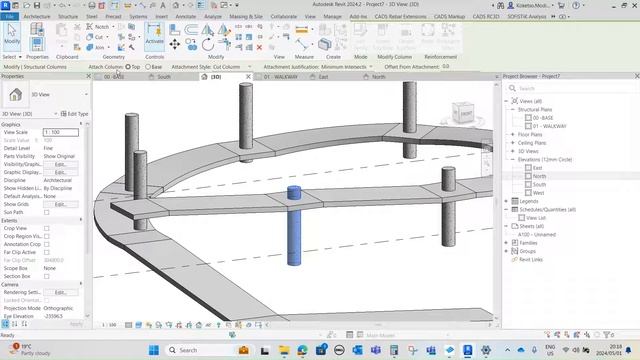Click Edit for Visibility/Graphics overrides
The image size is (640, 360).
(60, 164)
